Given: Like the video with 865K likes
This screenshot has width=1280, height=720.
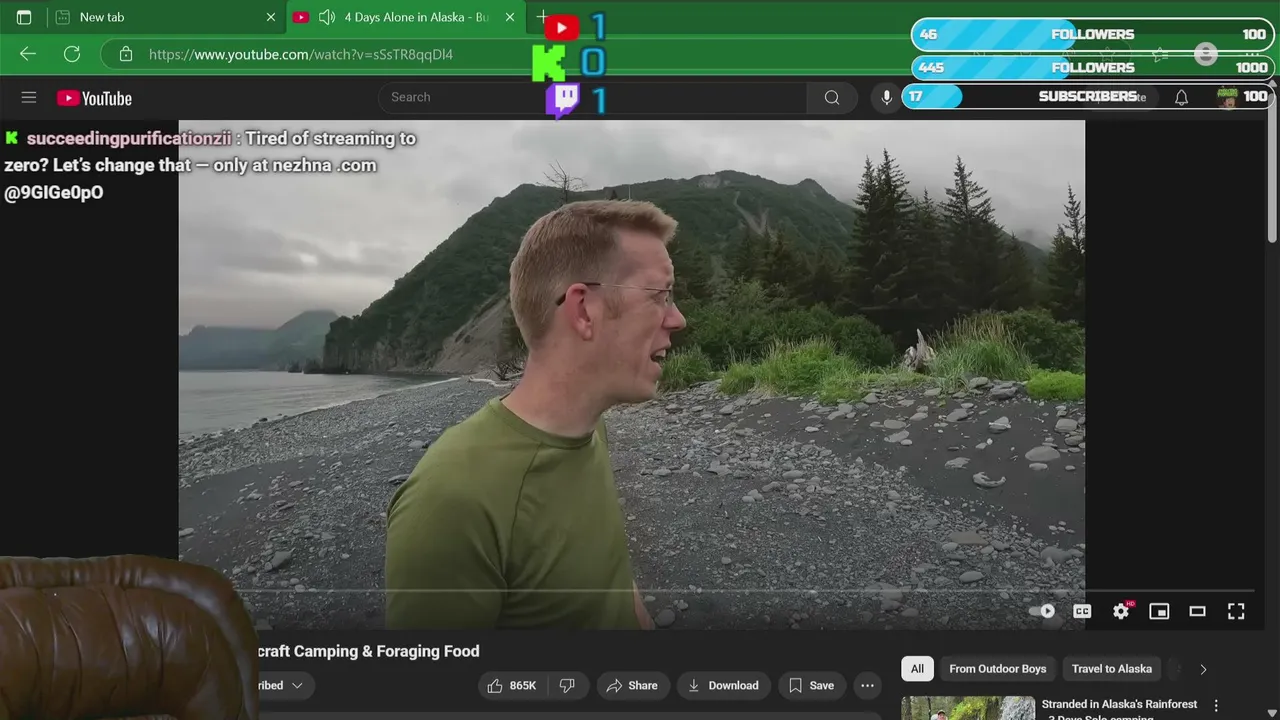Looking at the screenshot, I should pyautogui.click(x=512, y=685).
